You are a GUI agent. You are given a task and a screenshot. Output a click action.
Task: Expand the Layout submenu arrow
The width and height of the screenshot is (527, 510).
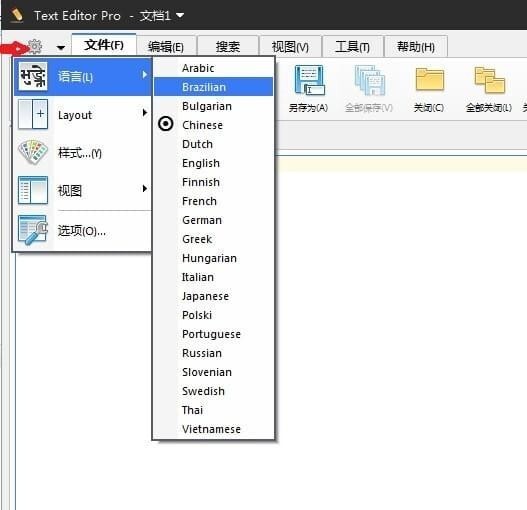[x=145, y=113]
